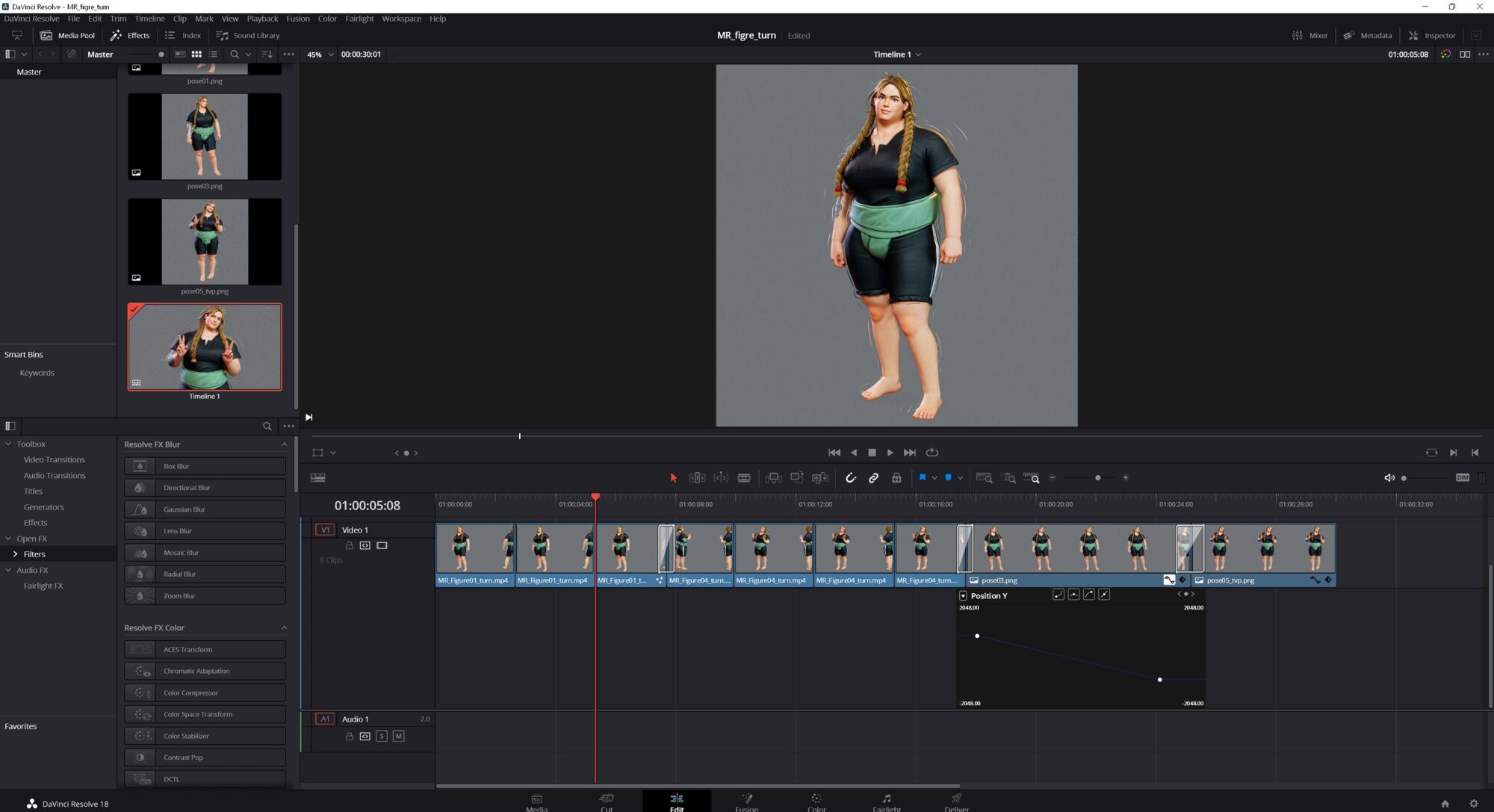Click the blue flag clip icon
Image resolution: width=1494 pixels, height=812 pixels.
click(x=923, y=478)
